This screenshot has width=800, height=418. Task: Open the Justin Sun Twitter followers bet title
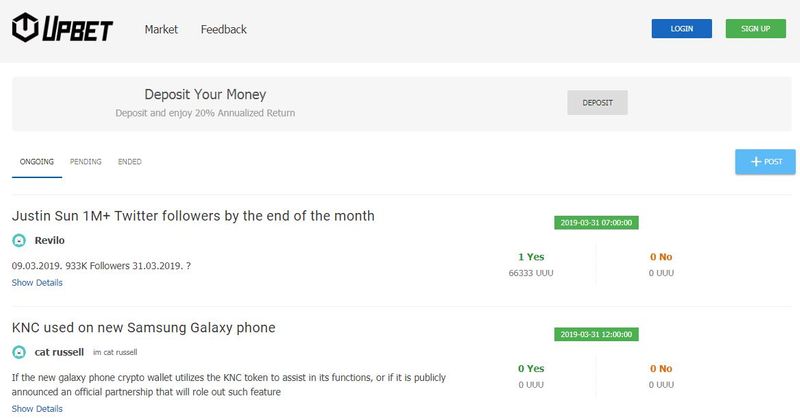click(193, 215)
